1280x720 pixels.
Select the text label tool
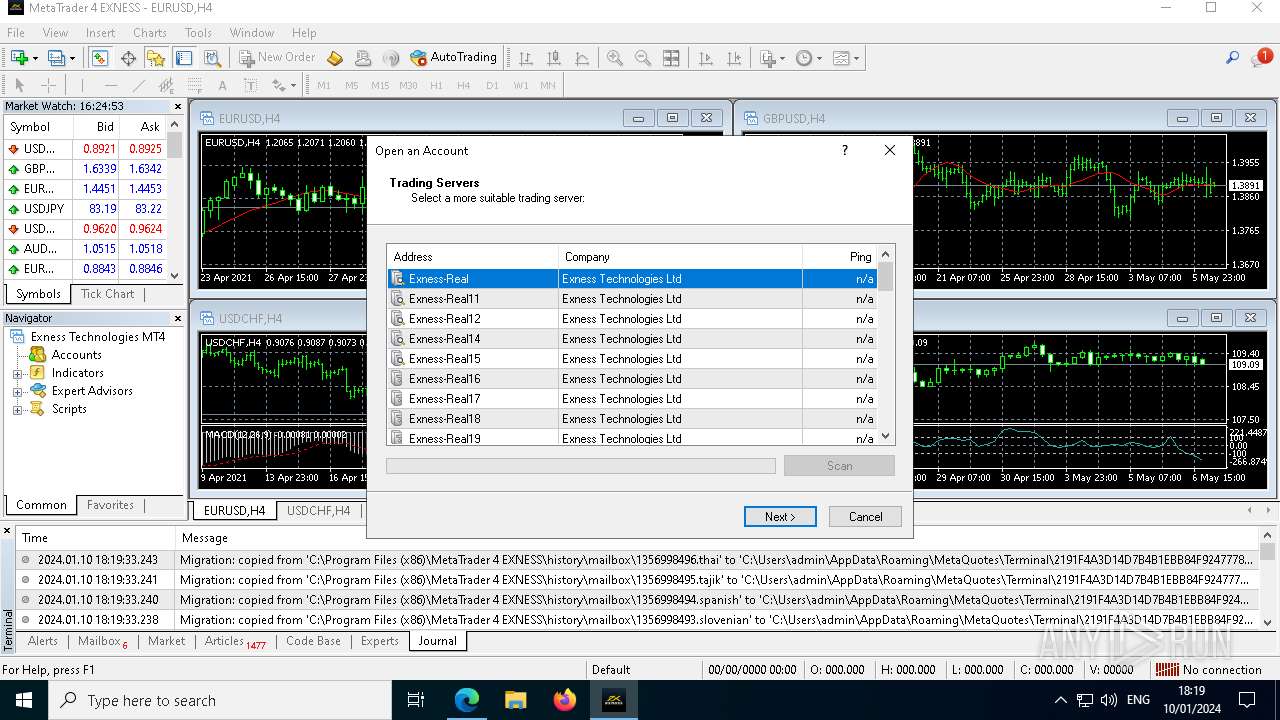(x=249, y=85)
